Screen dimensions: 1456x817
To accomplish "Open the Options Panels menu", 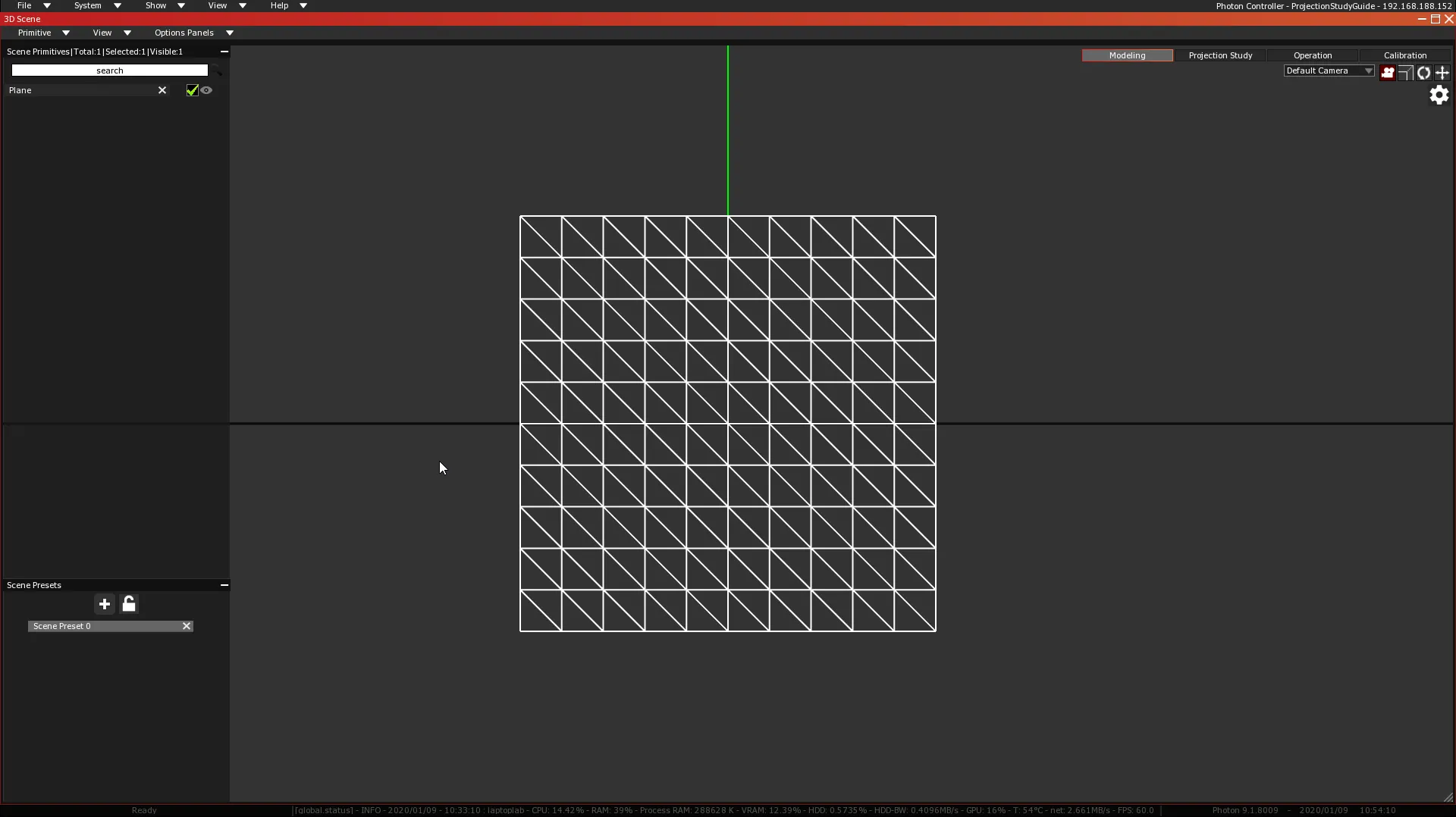I will point(193,33).
